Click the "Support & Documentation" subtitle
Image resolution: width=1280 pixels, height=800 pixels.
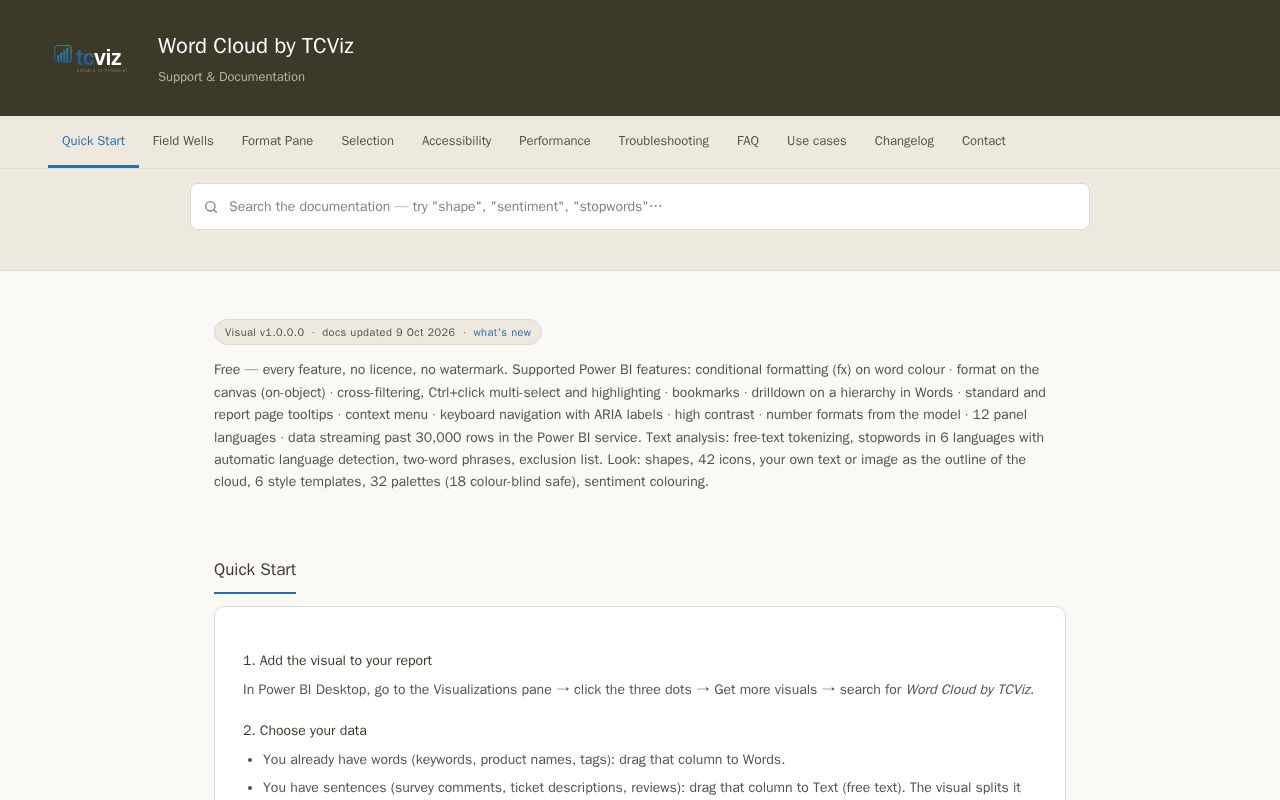coord(231,77)
